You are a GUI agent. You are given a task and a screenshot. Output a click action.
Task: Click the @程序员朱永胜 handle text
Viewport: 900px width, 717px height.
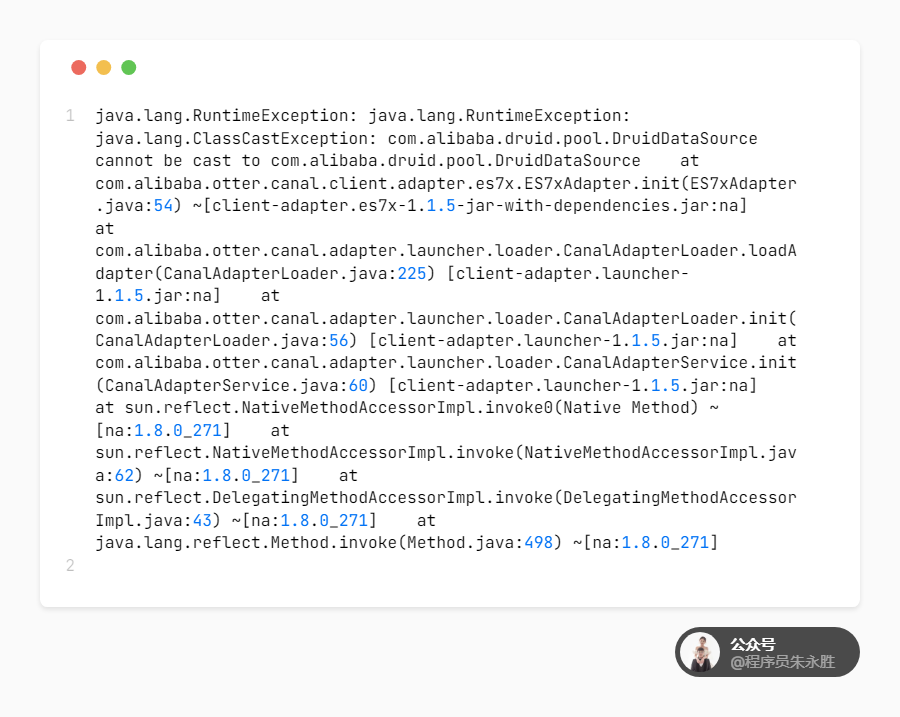[x=782, y=662]
